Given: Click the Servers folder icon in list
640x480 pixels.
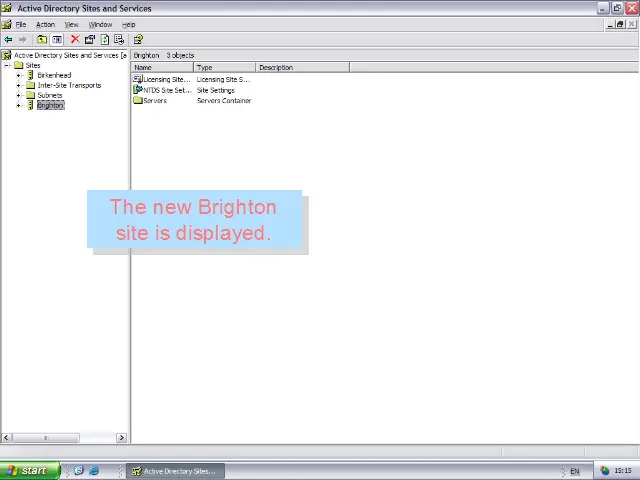Looking at the screenshot, I should 138,100.
